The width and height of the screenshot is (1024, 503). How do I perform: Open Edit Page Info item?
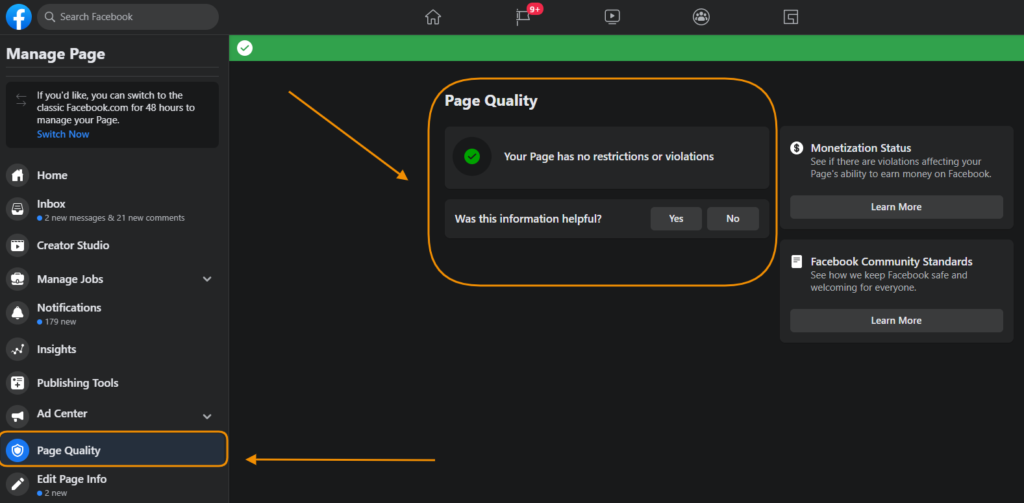click(71, 479)
